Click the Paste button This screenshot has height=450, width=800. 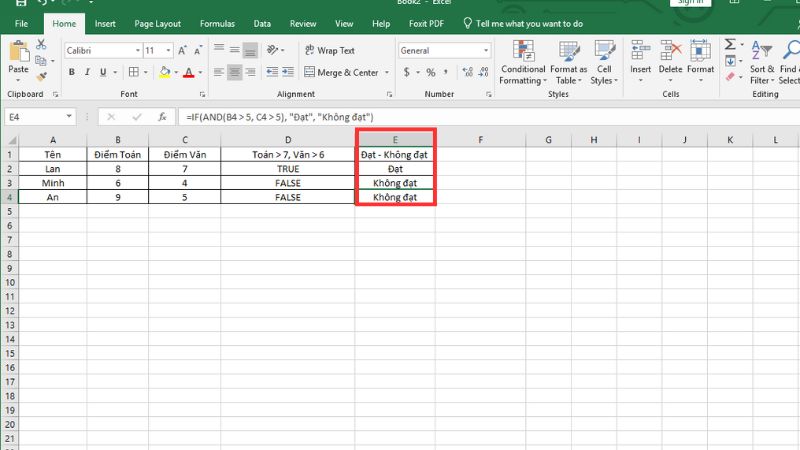[18, 58]
